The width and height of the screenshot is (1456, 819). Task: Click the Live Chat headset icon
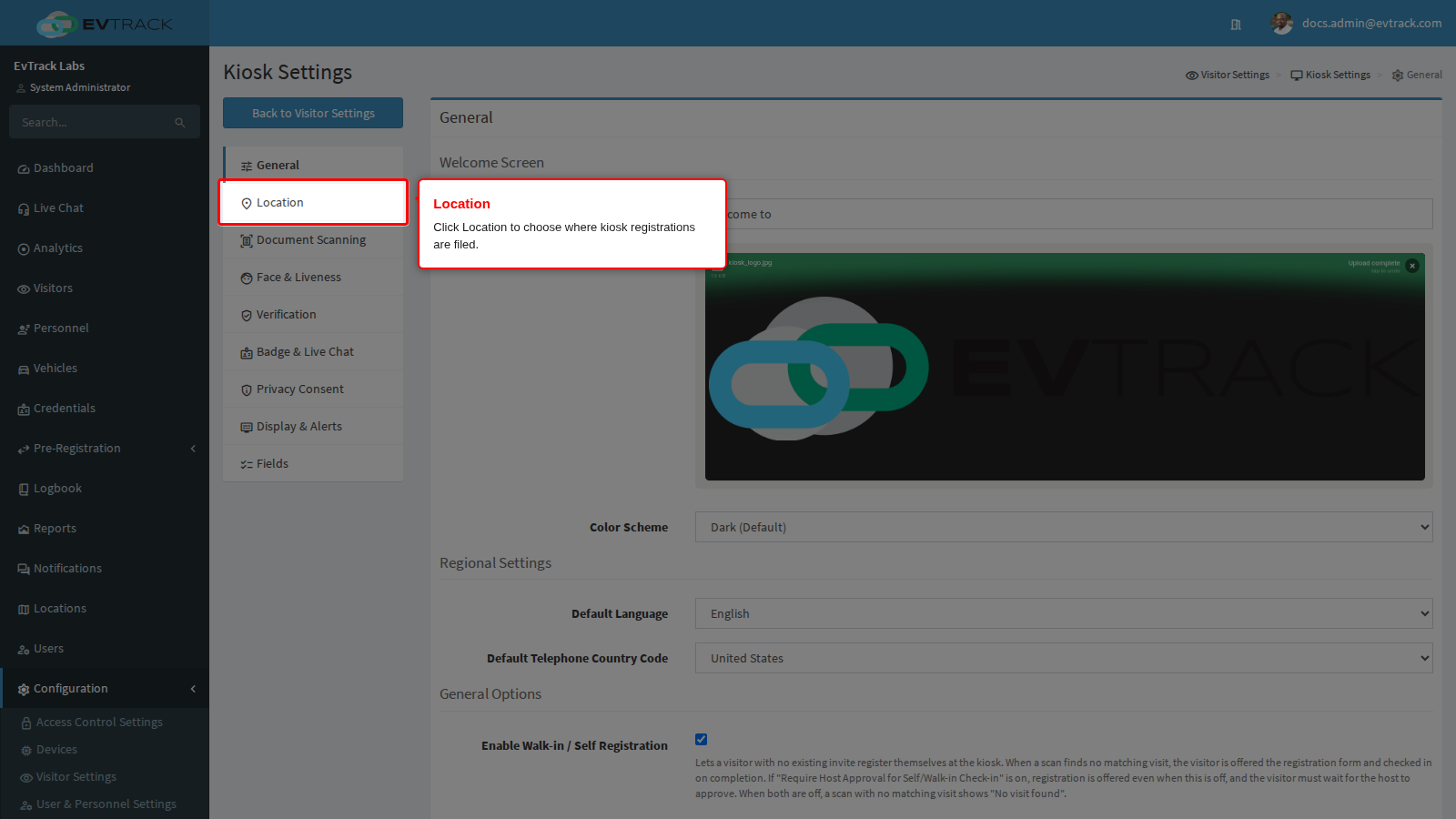[x=24, y=209]
